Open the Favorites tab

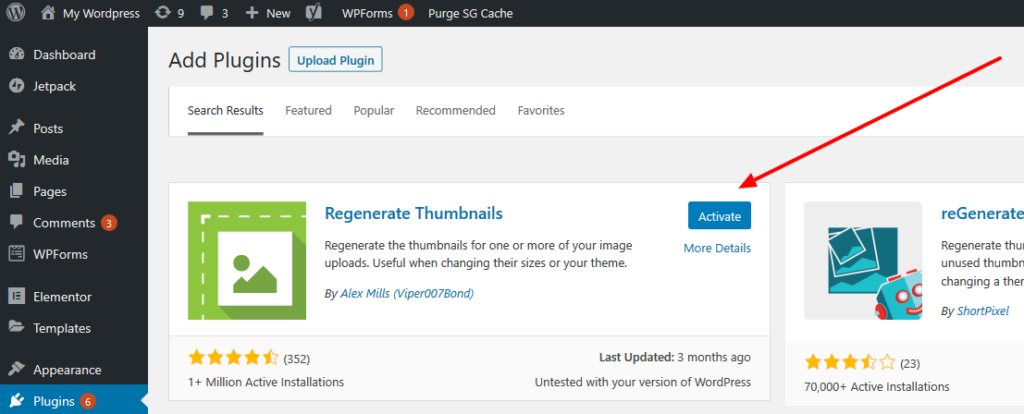(x=541, y=110)
